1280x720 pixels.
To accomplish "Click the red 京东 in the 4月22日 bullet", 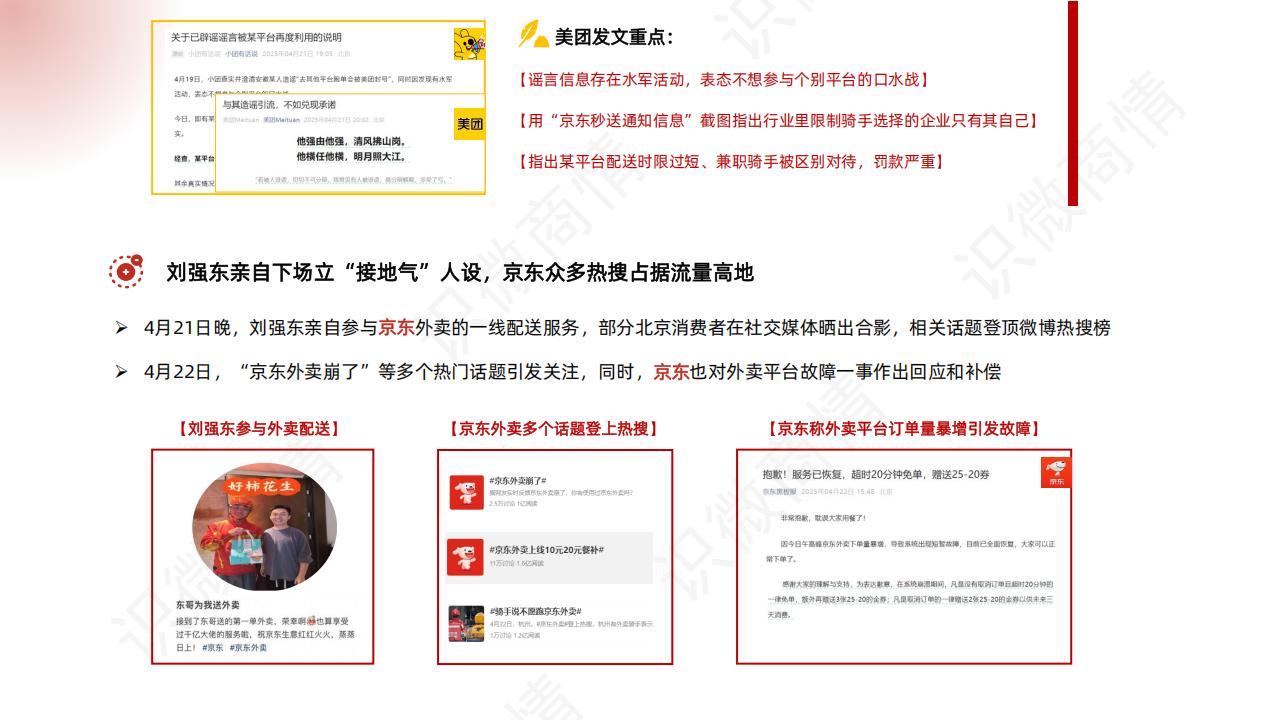I will pyautogui.click(x=671, y=372).
